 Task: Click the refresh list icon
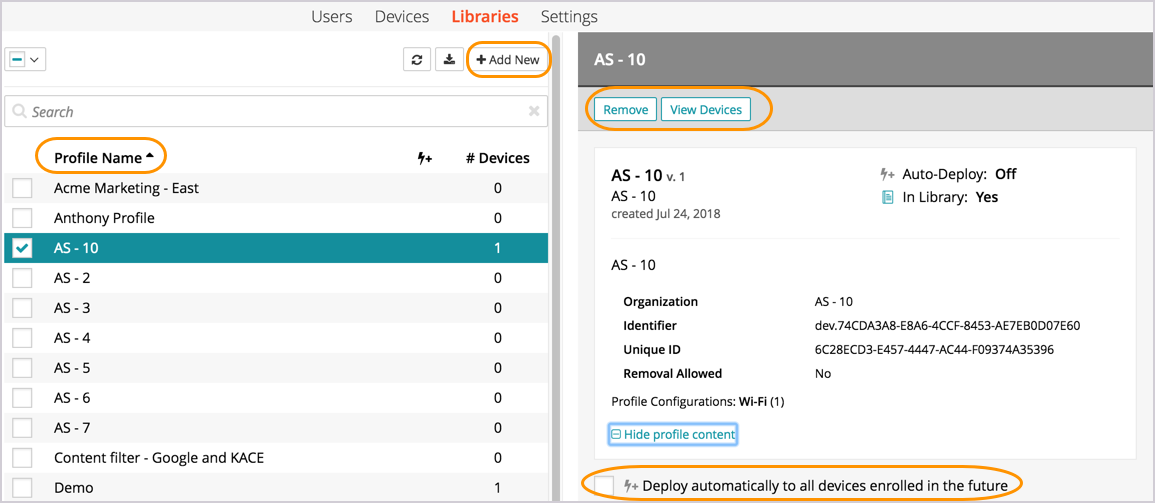pos(416,60)
